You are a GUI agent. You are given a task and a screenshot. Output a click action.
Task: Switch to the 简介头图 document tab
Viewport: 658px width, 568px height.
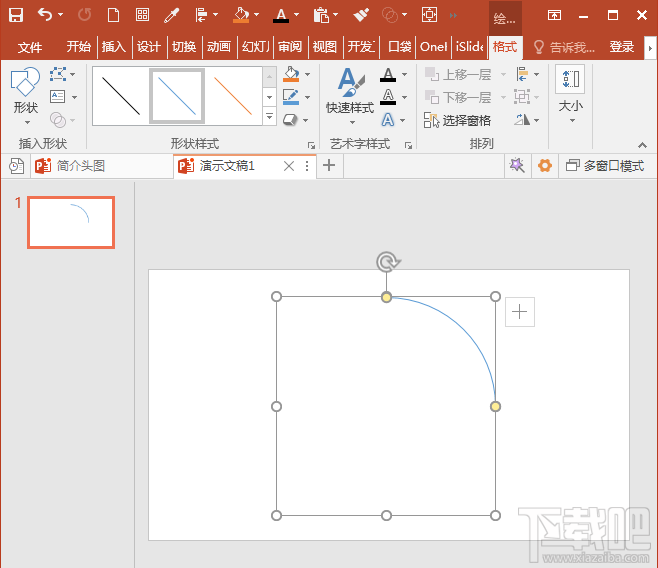click(x=80, y=166)
